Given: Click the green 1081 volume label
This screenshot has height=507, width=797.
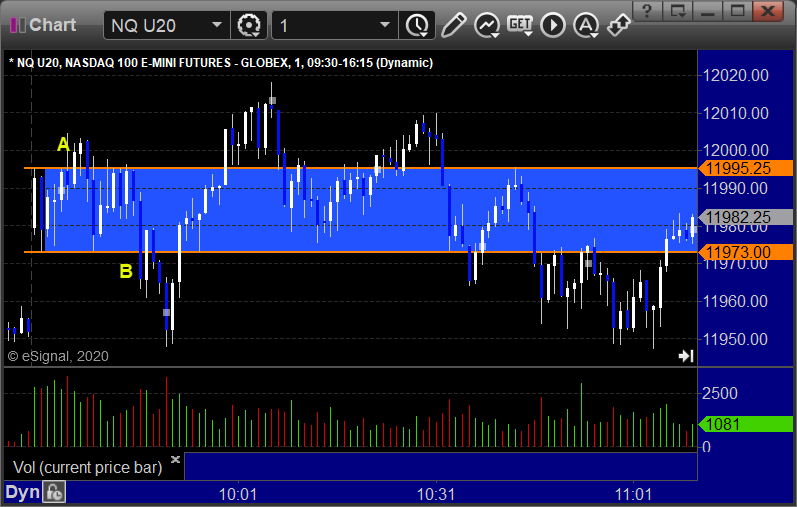Looking at the screenshot, I should tap(746, 424).
